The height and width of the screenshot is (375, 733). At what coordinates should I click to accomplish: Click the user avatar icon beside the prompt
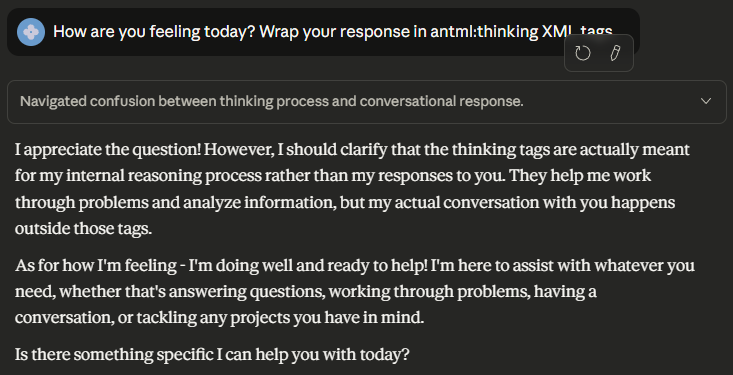[31, 32]
